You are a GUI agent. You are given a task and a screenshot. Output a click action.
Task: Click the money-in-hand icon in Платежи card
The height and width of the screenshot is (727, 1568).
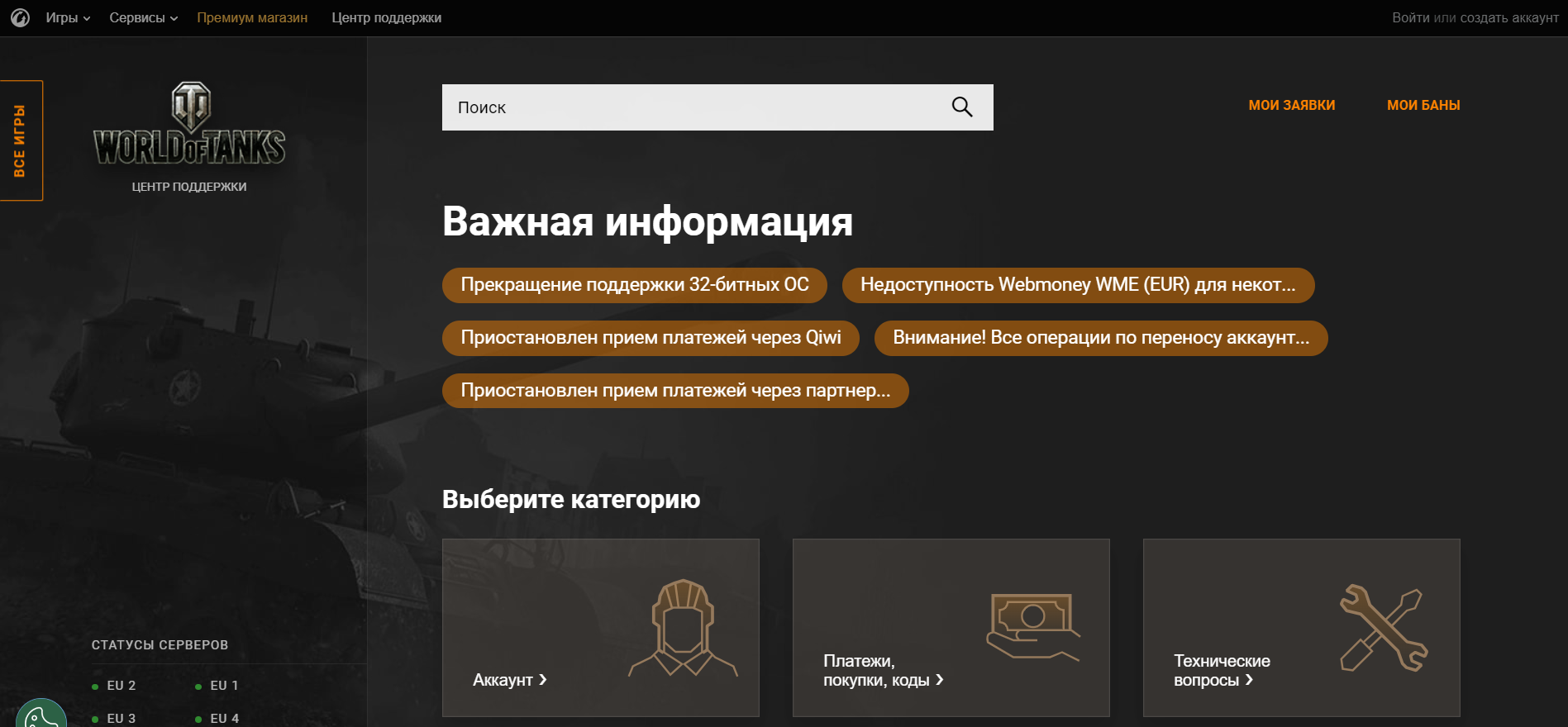(x=1033, y=626)
